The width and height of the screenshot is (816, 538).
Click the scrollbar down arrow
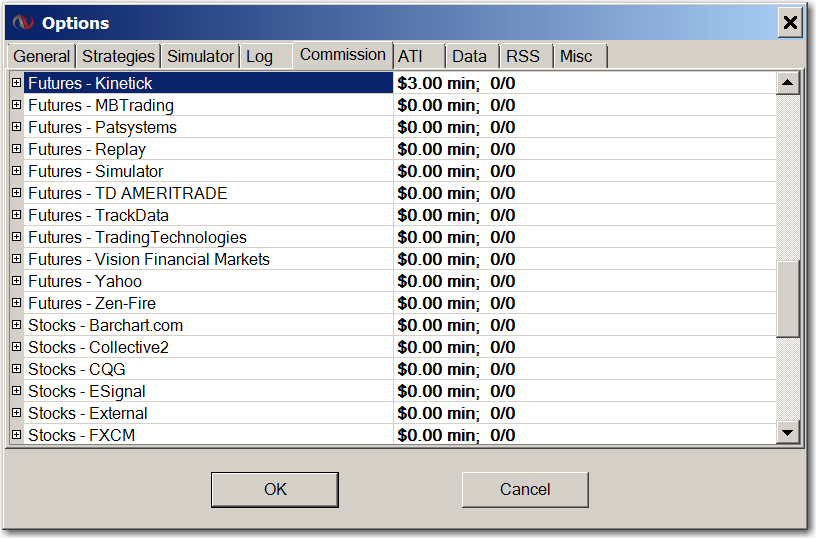(x=787, y=432)
